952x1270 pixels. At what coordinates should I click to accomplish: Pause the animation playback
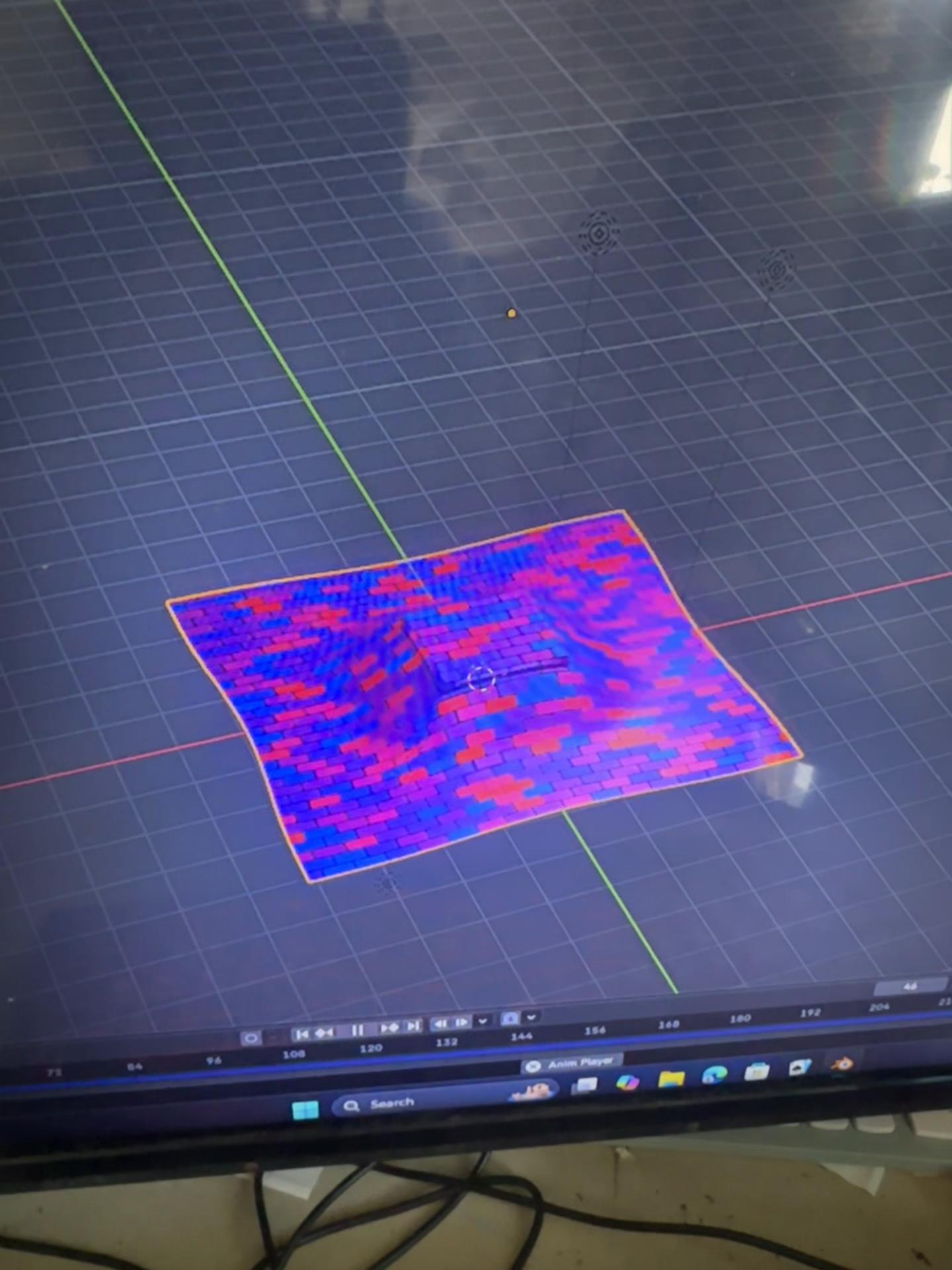[x=357, y=1030]
